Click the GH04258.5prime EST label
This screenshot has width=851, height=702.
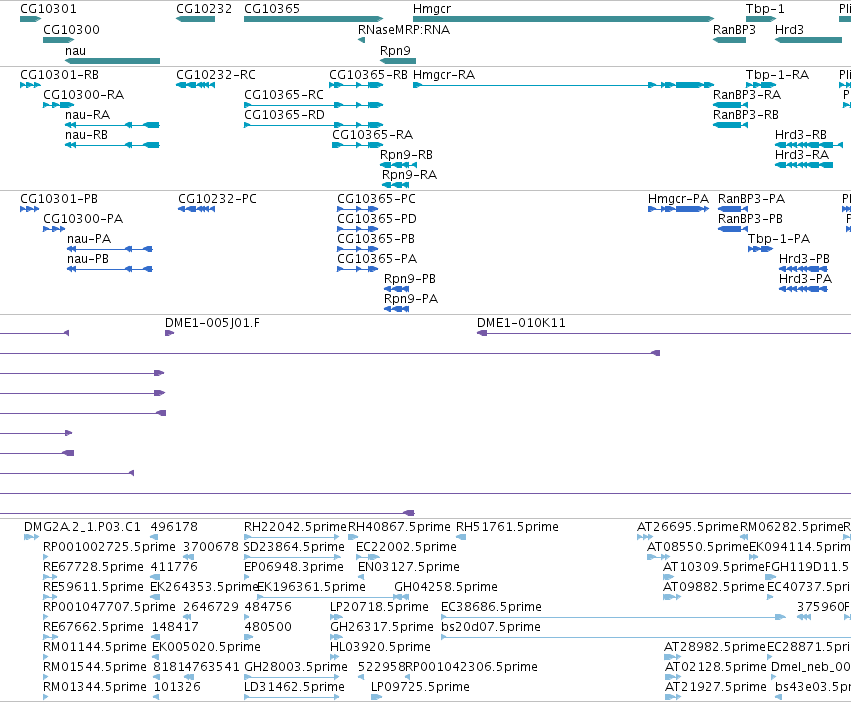click(x=446, y=587)
